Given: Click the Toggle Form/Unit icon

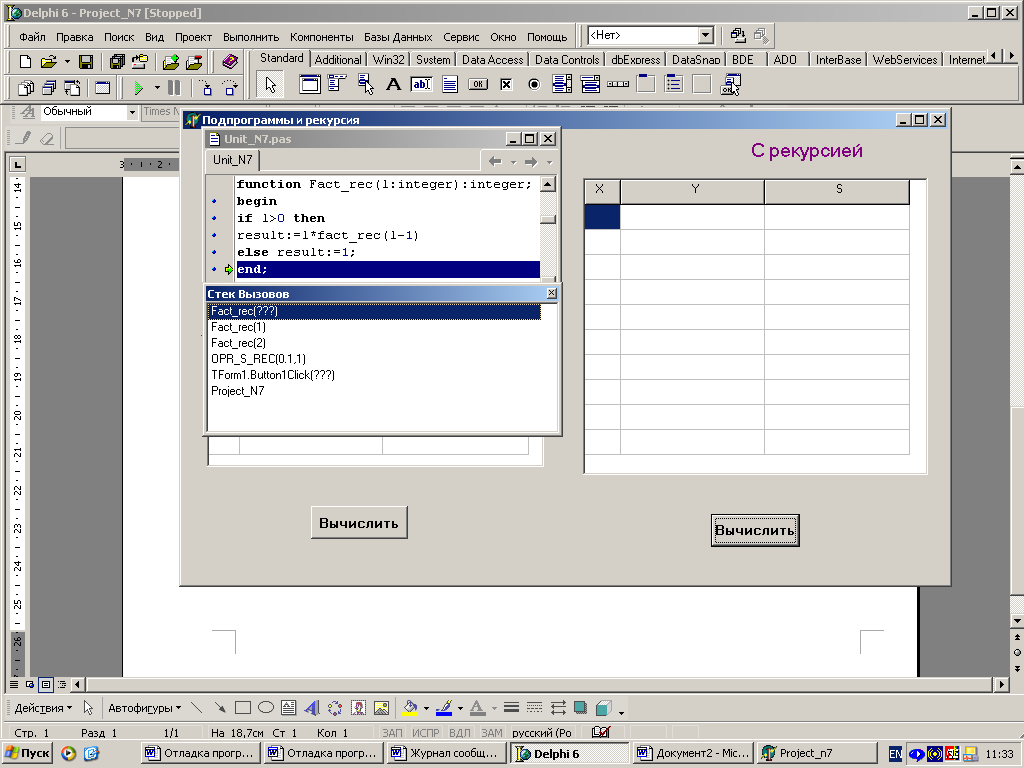Looking at the screenshot, I should [x=72, y=88].
